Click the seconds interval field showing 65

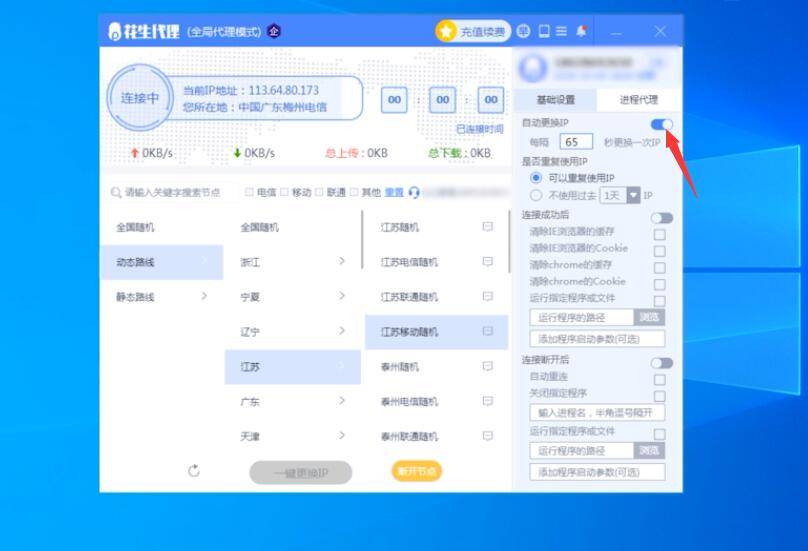[x=576, y=142]
